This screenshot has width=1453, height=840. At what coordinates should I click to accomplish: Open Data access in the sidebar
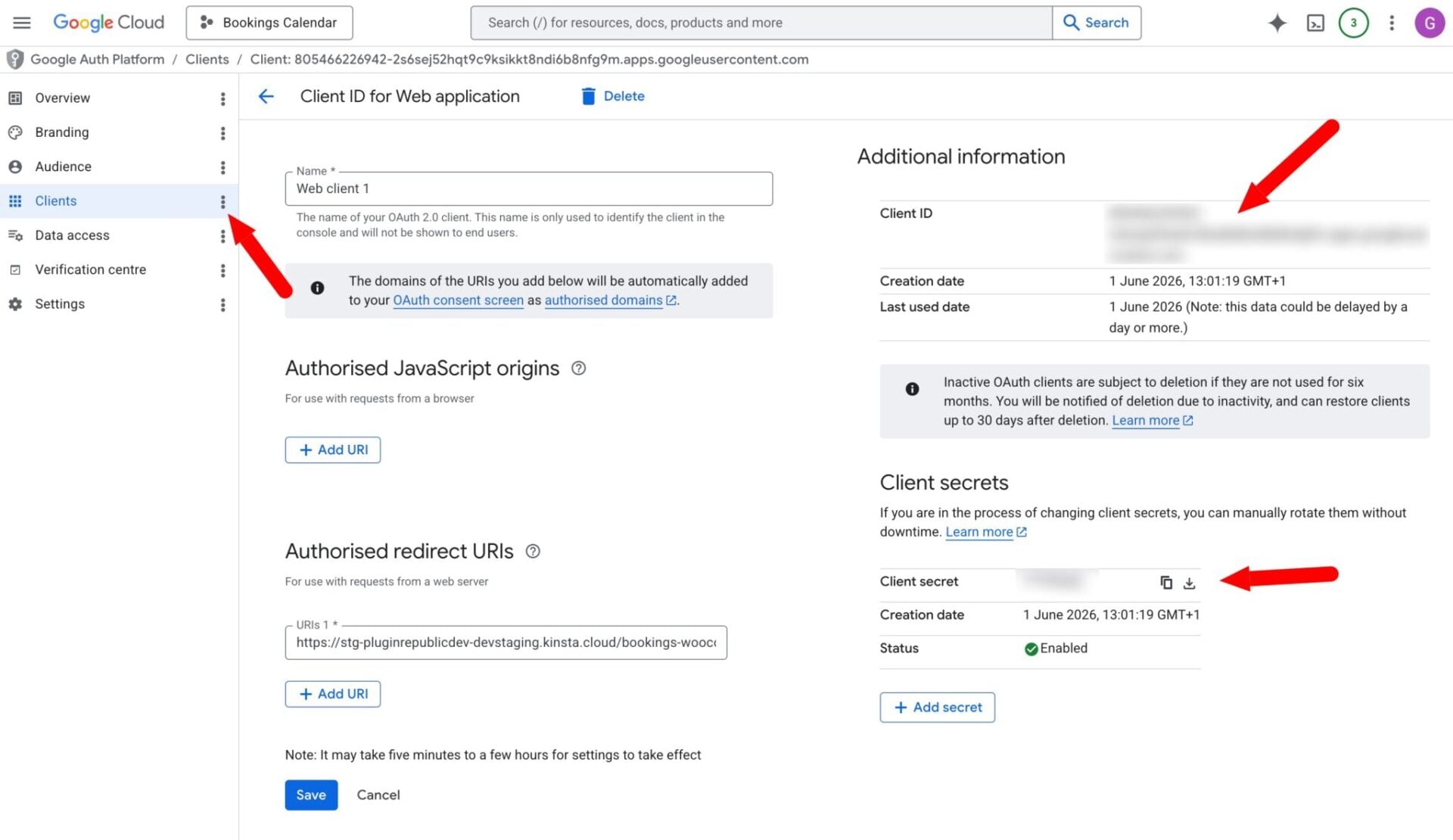click(72, 235)
